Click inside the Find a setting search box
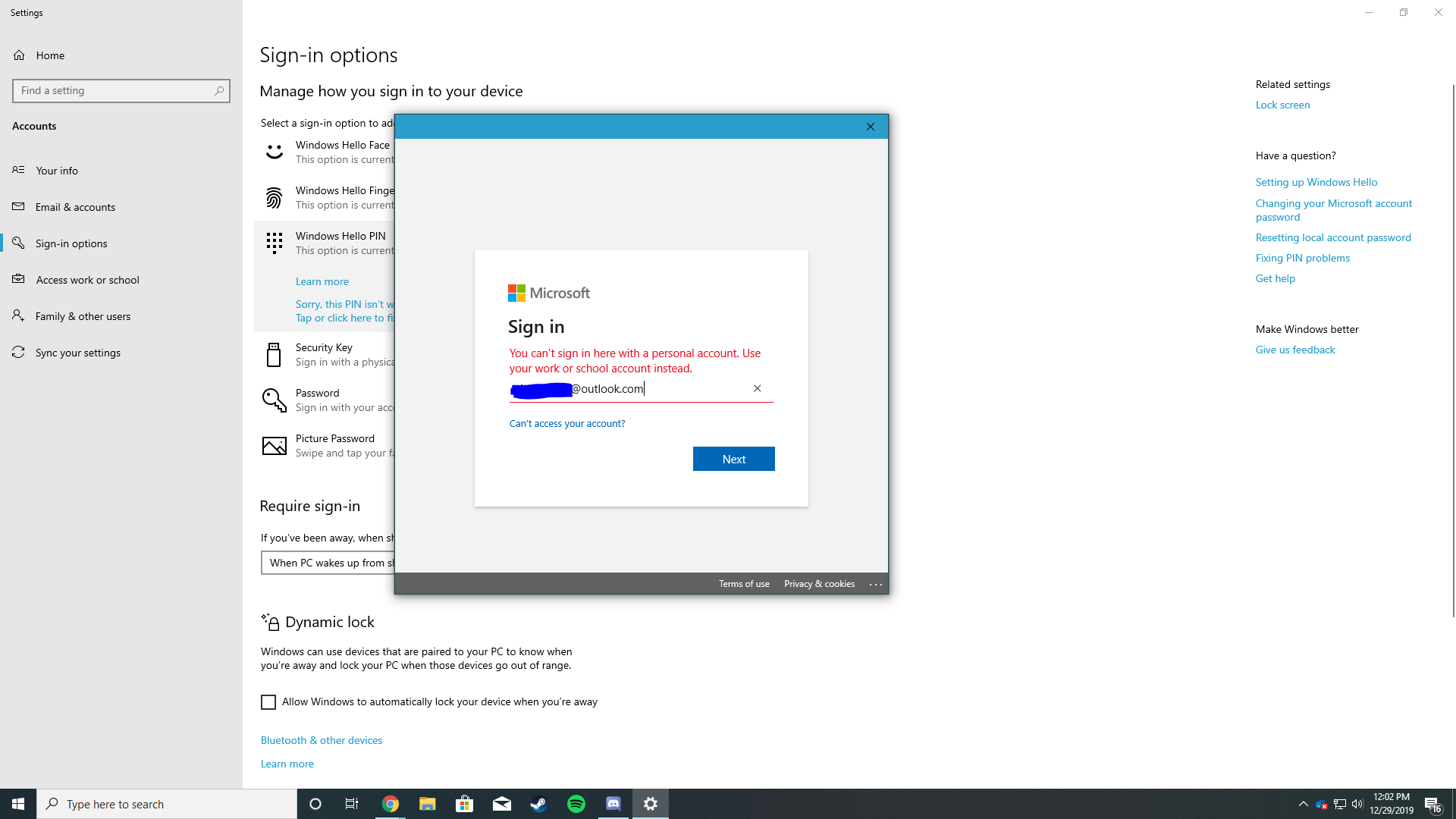 [x=121, y=90]
